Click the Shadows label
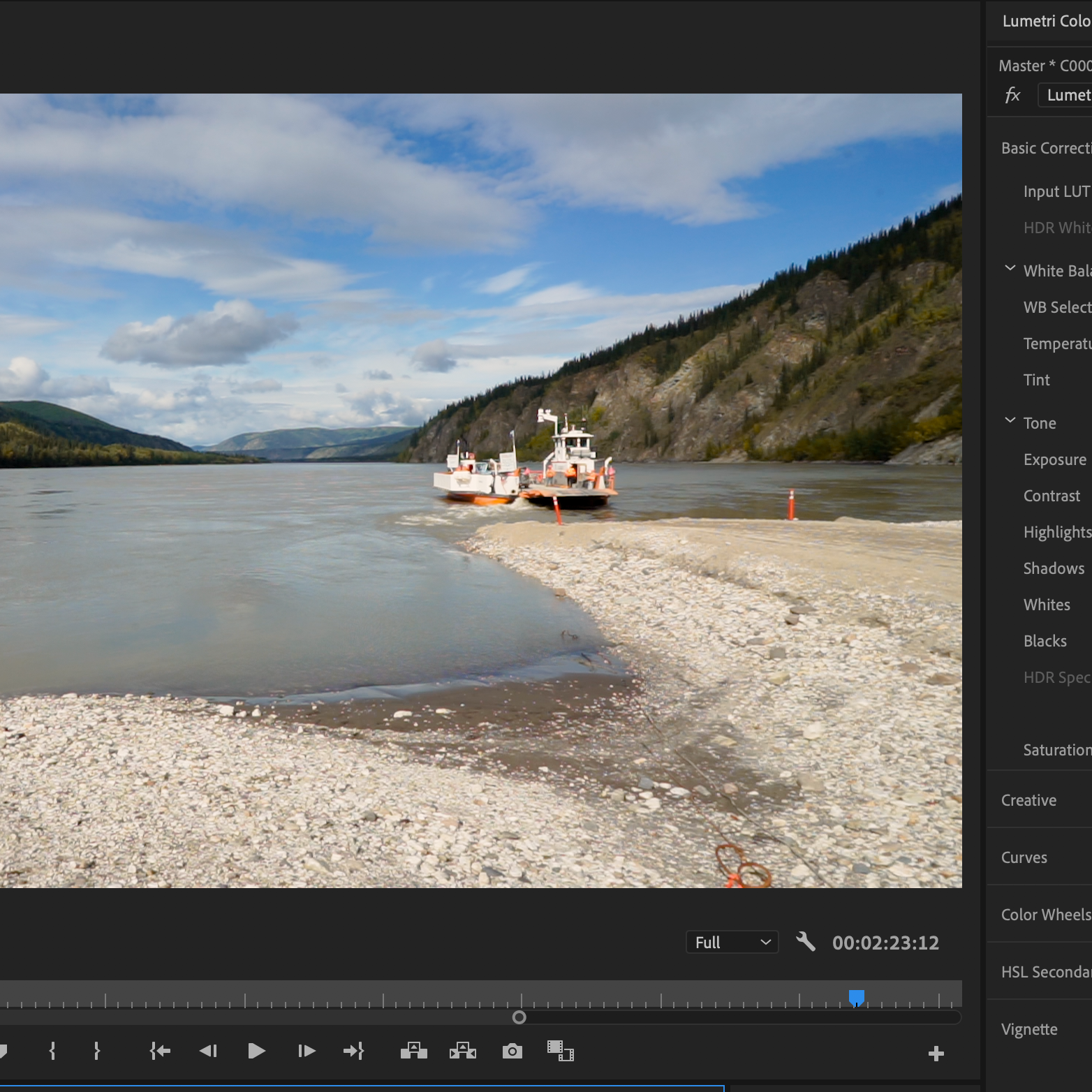The image size is (1092, 1092). tap(1054, 568)
